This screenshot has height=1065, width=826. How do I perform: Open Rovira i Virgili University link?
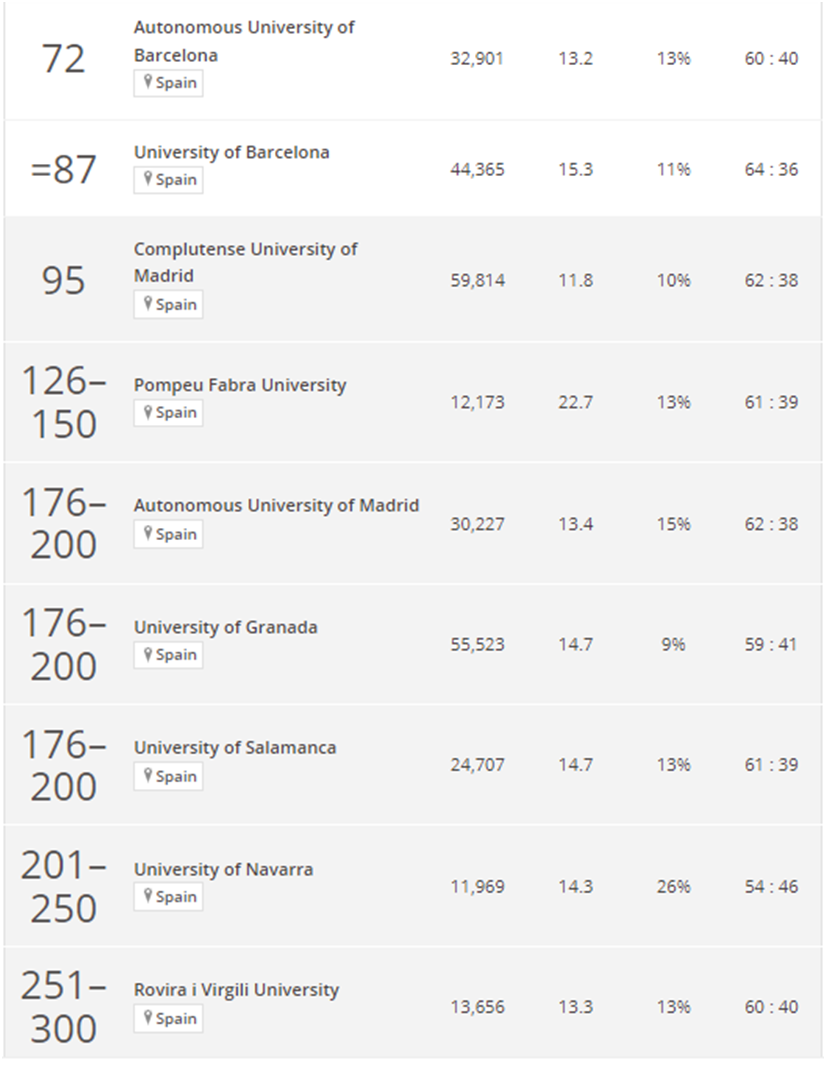click(x=236, y=990)
